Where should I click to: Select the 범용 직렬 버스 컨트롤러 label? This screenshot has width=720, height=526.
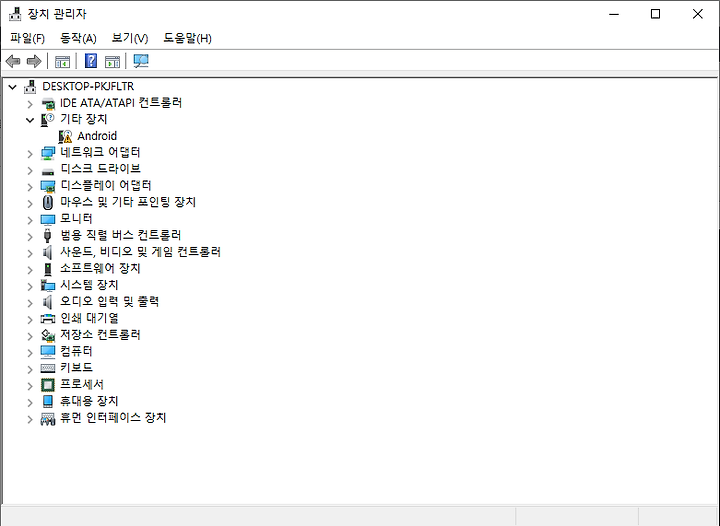(121, 235)
